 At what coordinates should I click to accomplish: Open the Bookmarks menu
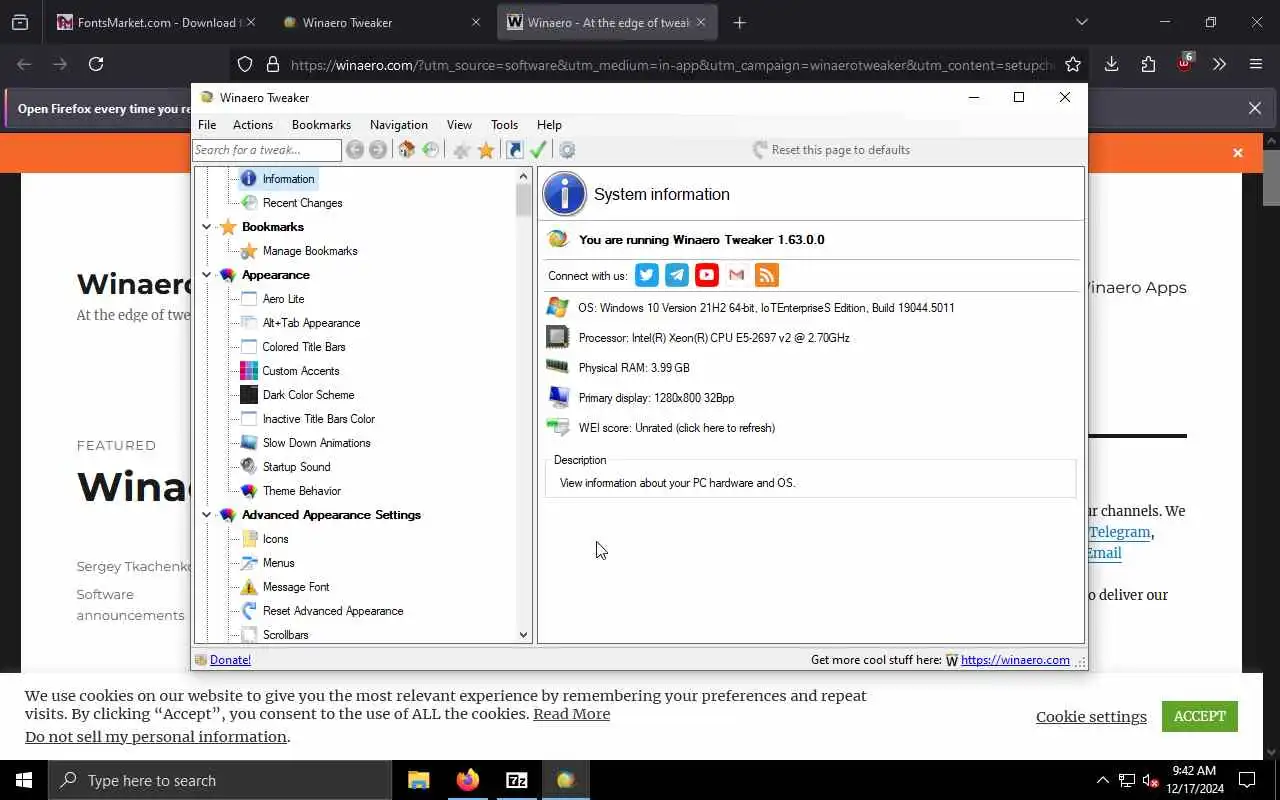click(x=321, y=125)
